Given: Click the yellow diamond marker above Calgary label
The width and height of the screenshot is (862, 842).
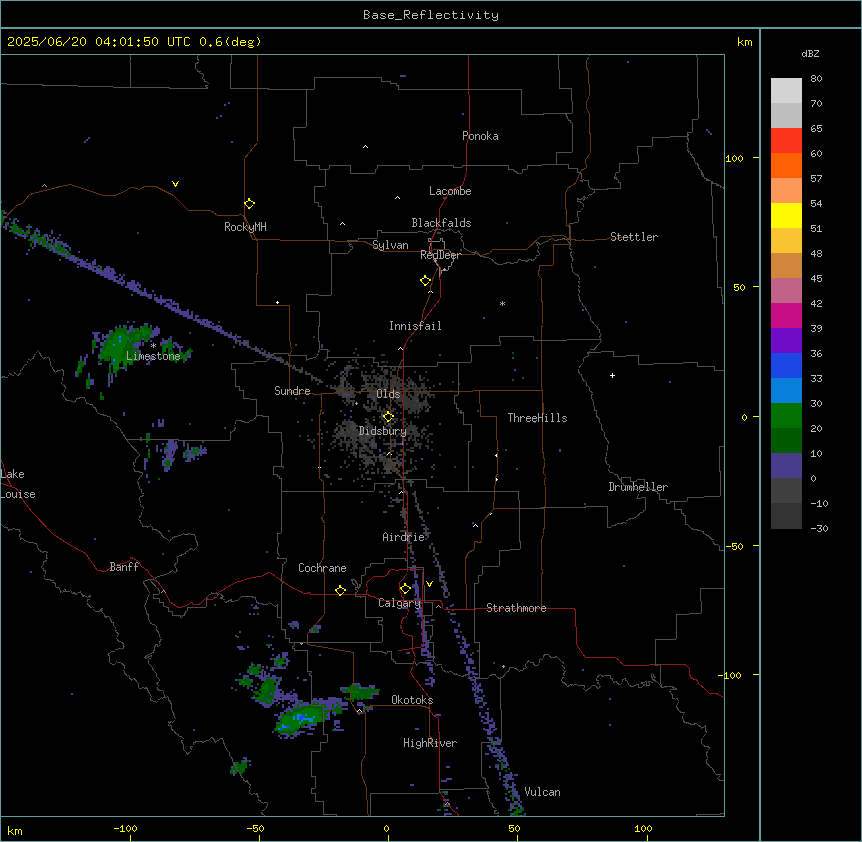Looking at the screenshot, I should (x=405, y=589).
